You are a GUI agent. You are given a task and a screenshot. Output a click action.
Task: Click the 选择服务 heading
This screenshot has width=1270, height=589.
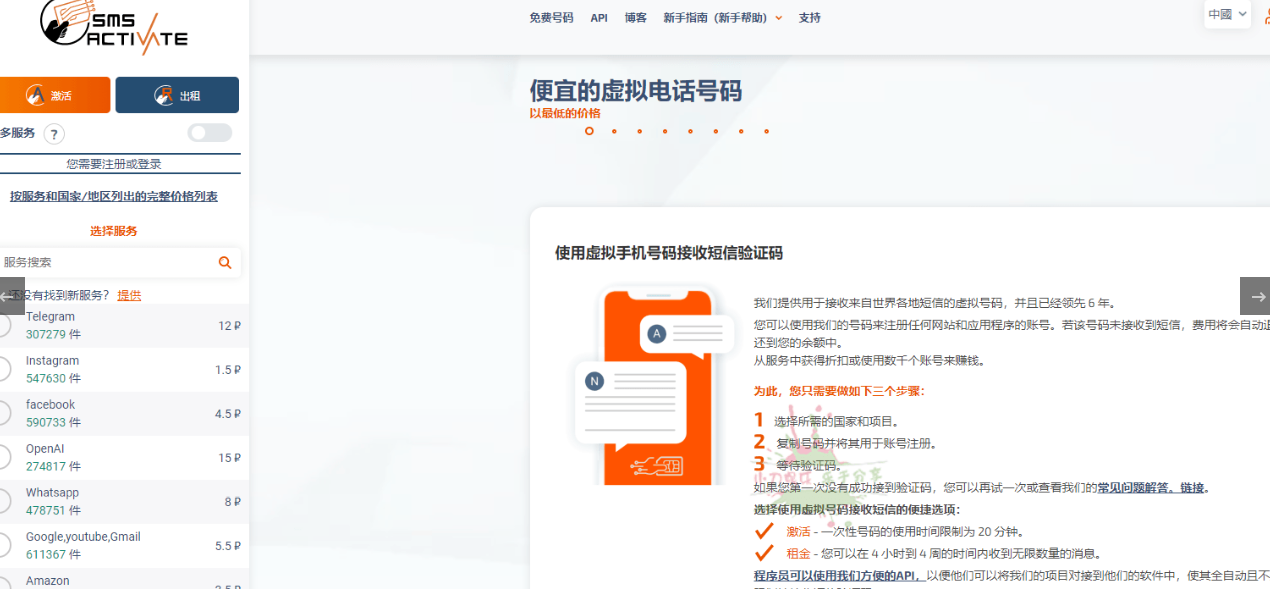[x=114, y=231]
